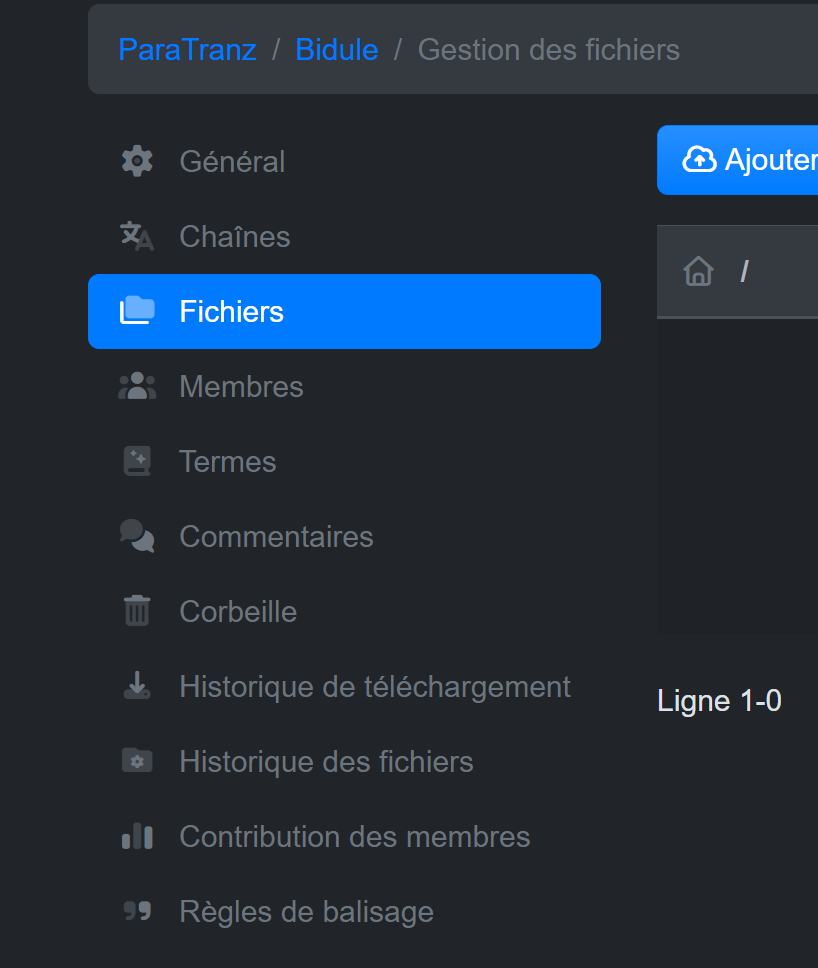This screenshot has width=818, height=968.
Task: Click the people icon beside Membres
Action: point(137,386)
